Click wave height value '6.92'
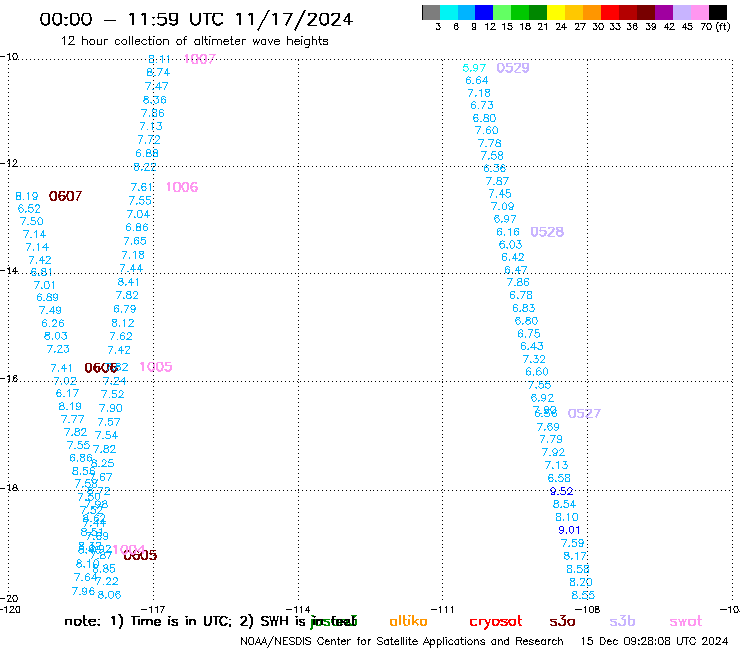The image size is (740, 650). (542, 398)
